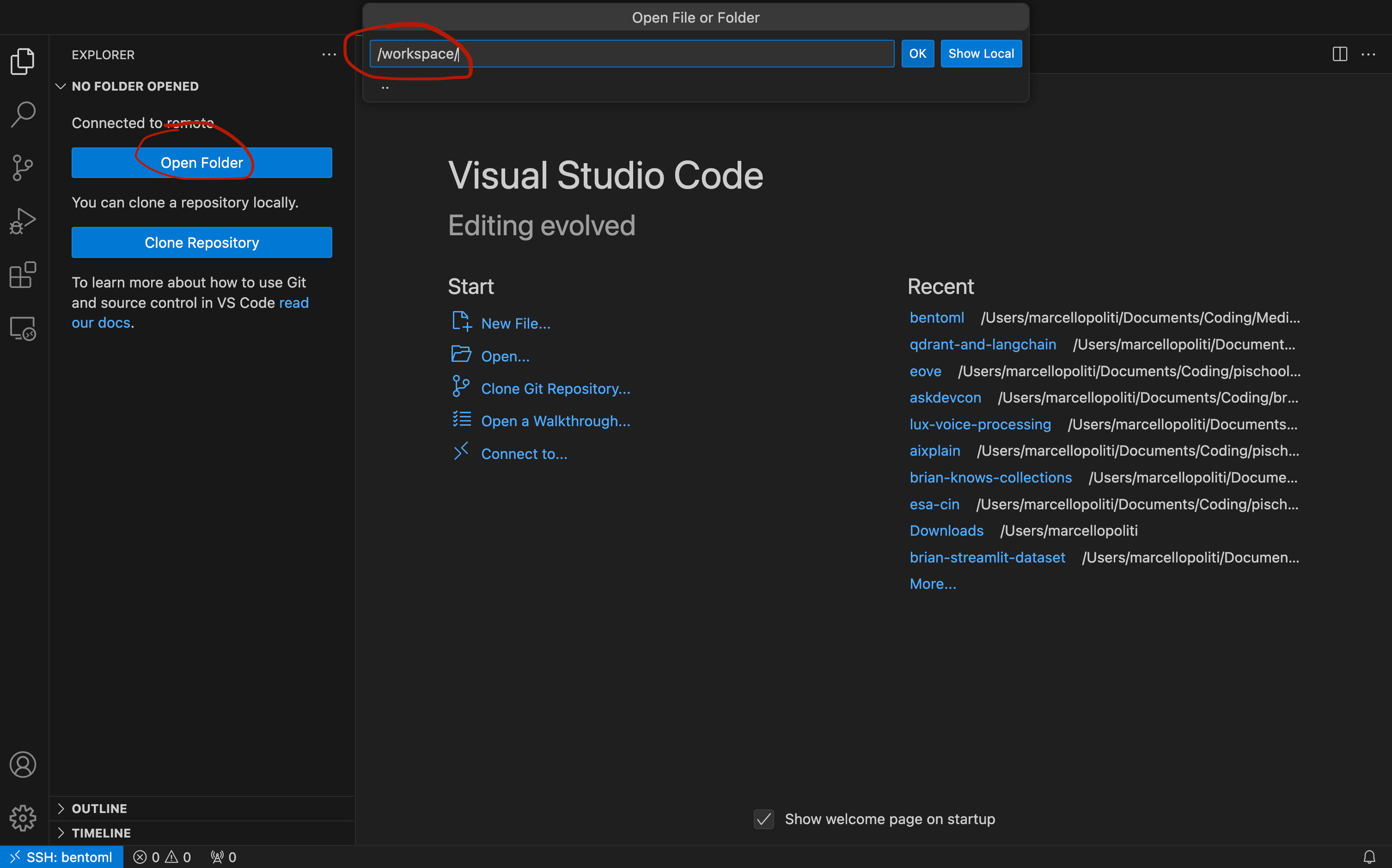Click the notifications bell in status bar
The height and width of the screenshot is (868, 1392).
pyautogui.click(x=1369, y=857)
